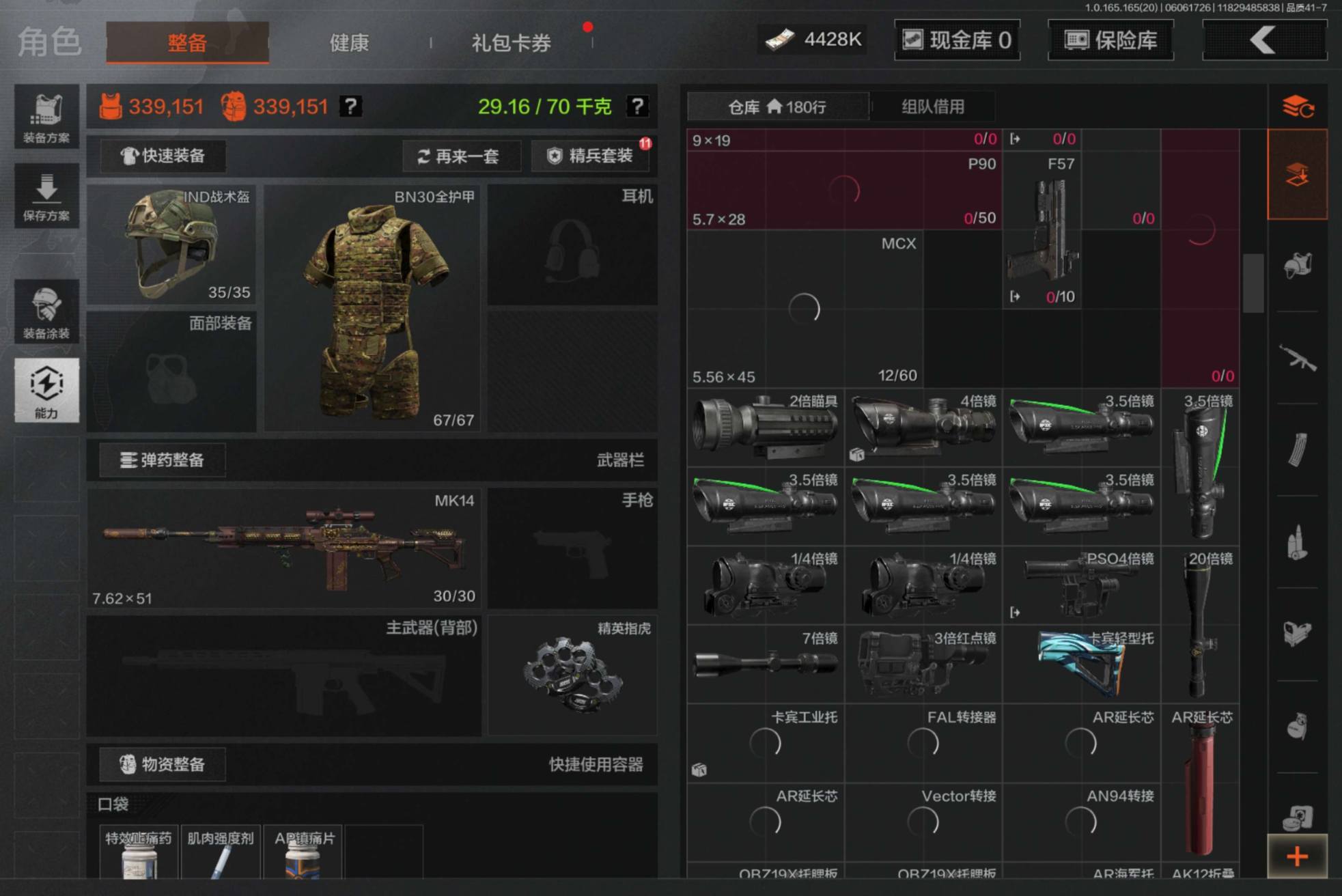Switch to the 仓库 180行 tab
Image resolution: width=1342 pixels, height=896 pixels.
pos(777,107)
